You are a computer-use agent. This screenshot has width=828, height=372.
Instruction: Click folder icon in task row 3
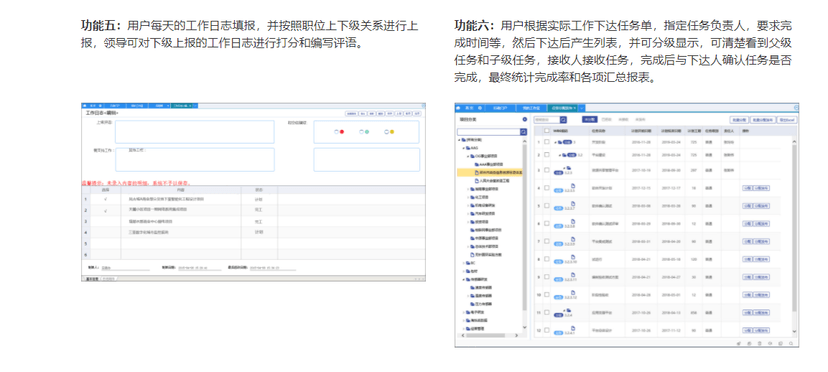(x=568, y=168)
